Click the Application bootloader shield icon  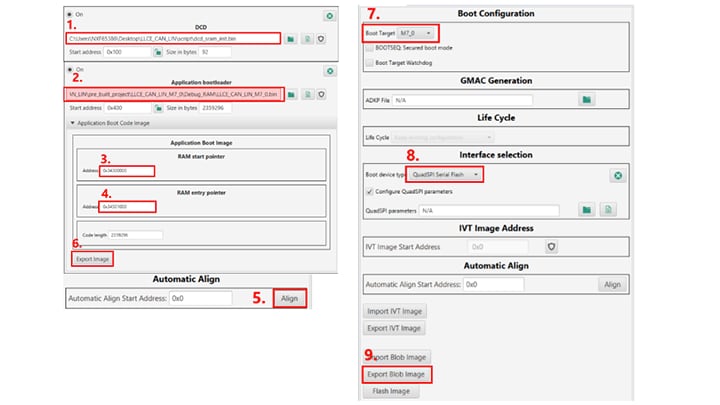[321, 94]
